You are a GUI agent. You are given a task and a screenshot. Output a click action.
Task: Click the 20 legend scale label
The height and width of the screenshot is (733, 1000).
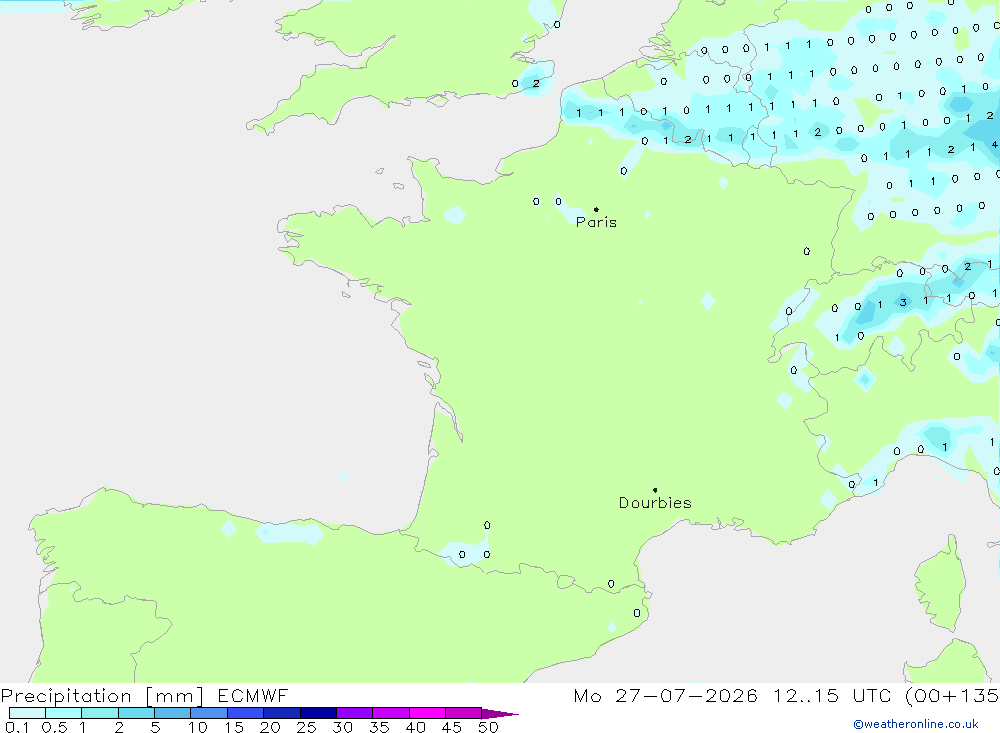tap(270, 727)
